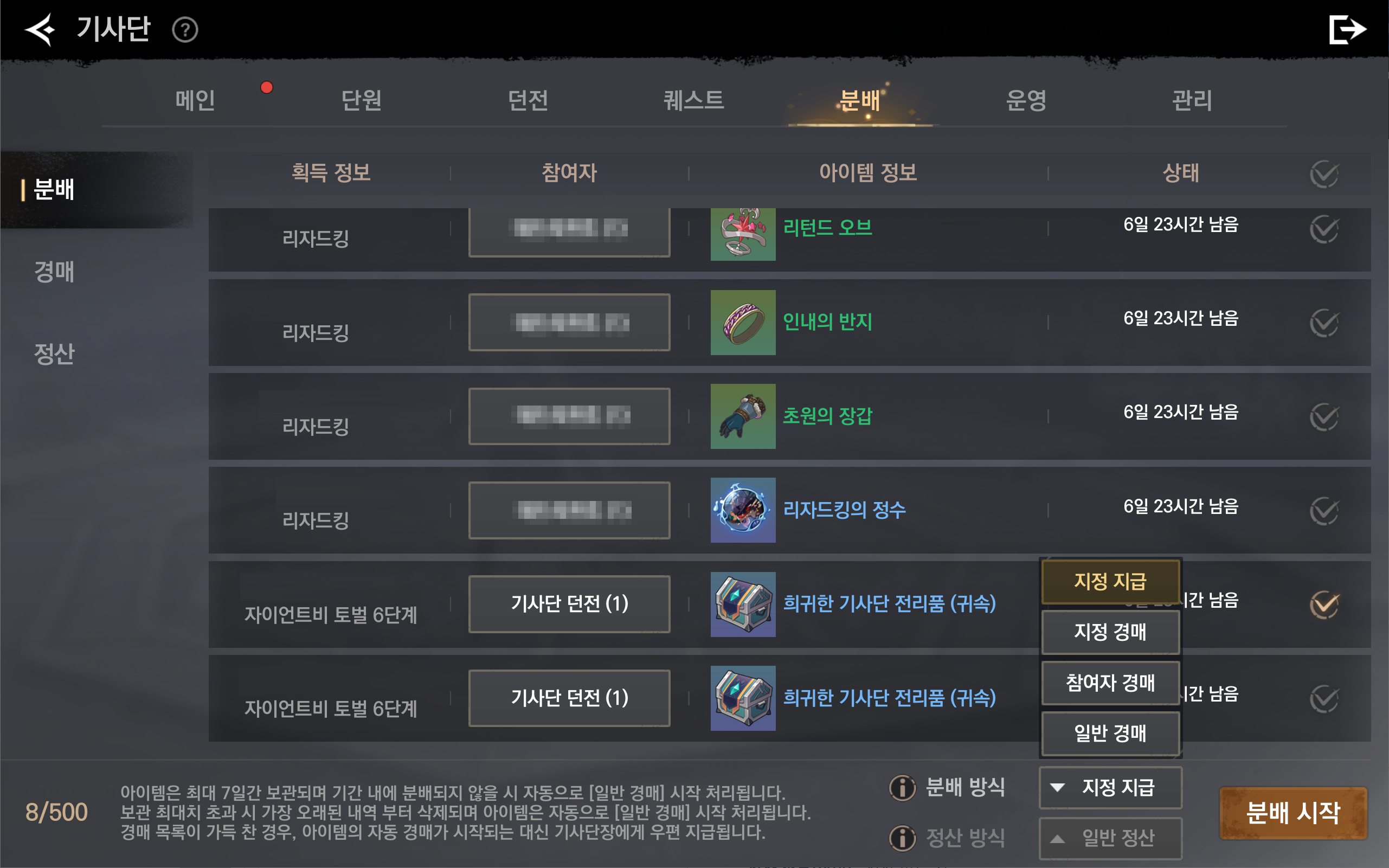Screen dimensions: 1389x868
Task: Check the 인내의 반지 row checkmark
Action: click(x=1324, y=322)
